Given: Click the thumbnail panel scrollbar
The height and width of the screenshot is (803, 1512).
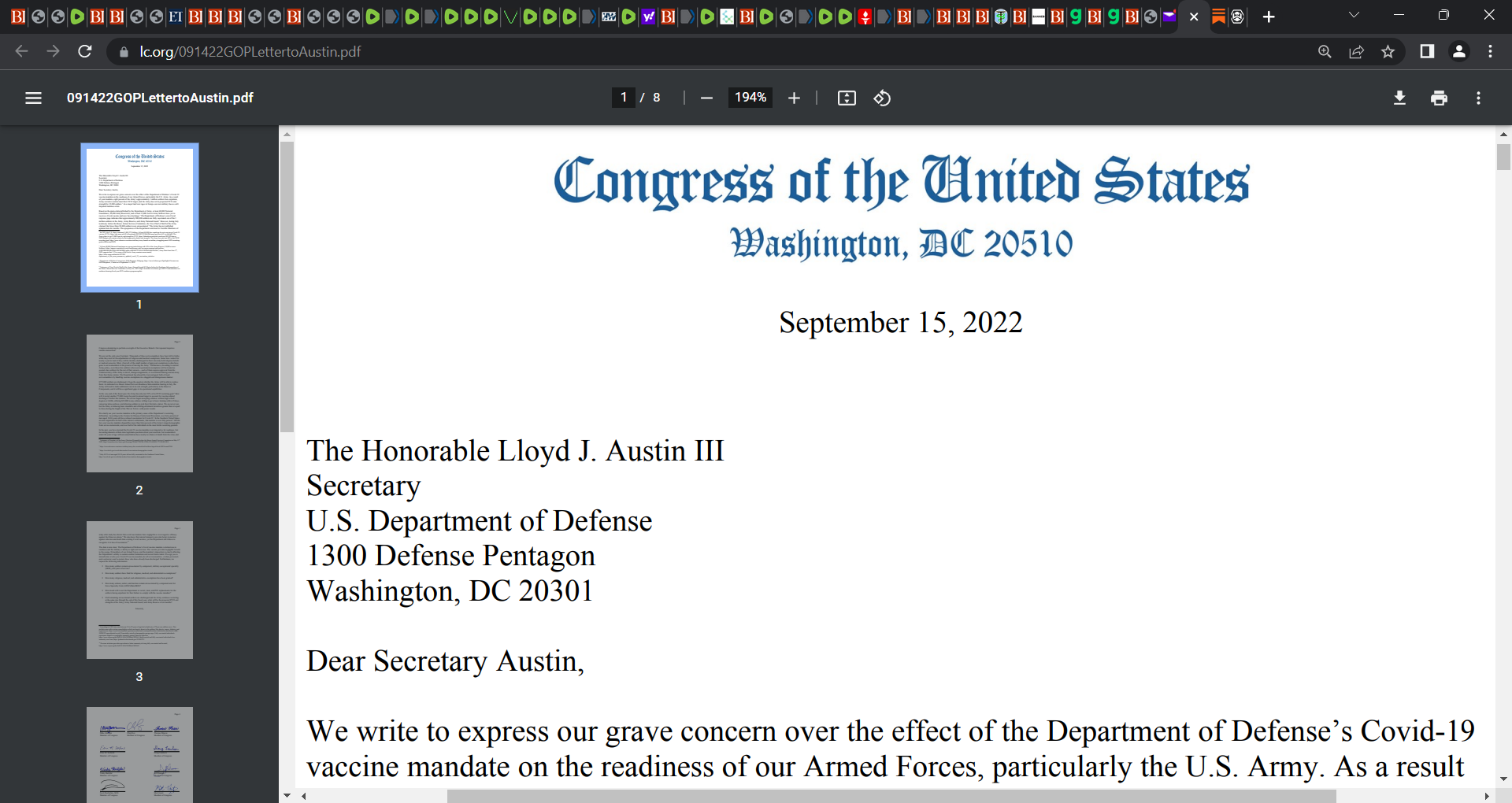Looking at the screenshot, I should point(287,287).
